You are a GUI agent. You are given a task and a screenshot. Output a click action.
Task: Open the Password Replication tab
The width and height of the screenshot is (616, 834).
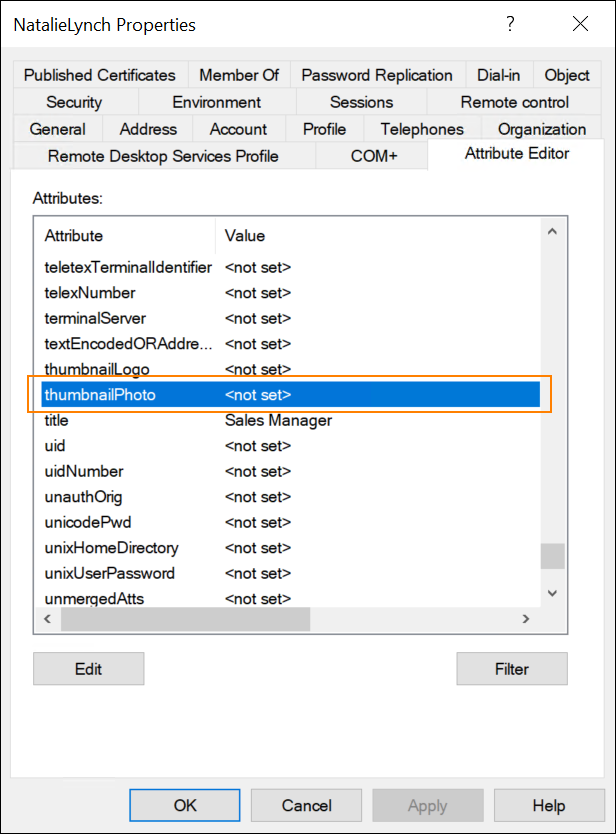tap(377, 74)
